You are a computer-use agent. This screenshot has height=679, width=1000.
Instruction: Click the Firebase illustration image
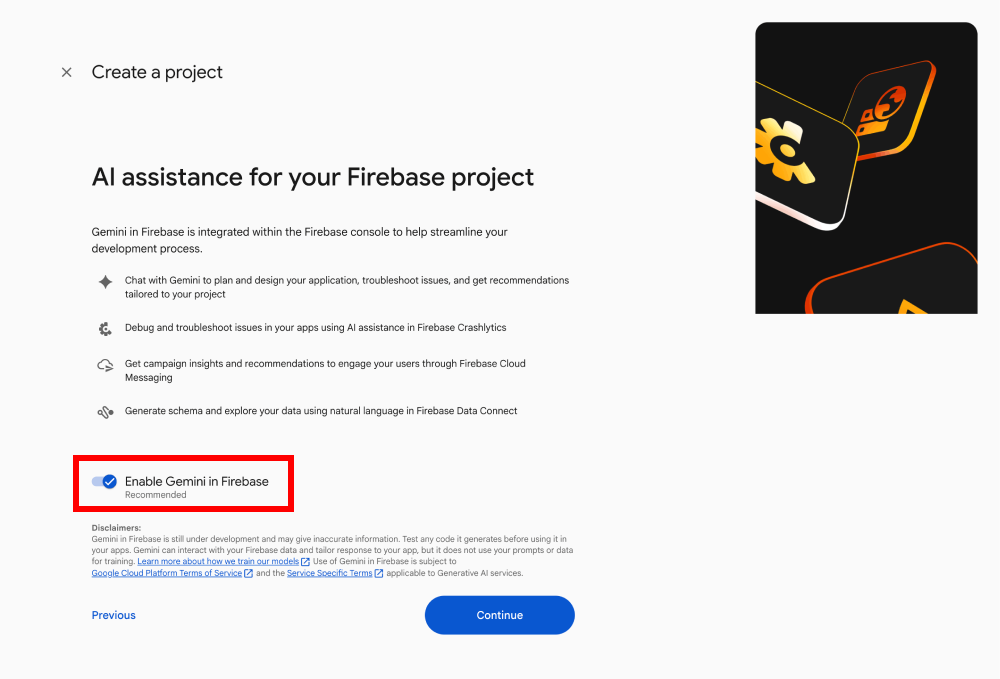click(x=866, y=168)
